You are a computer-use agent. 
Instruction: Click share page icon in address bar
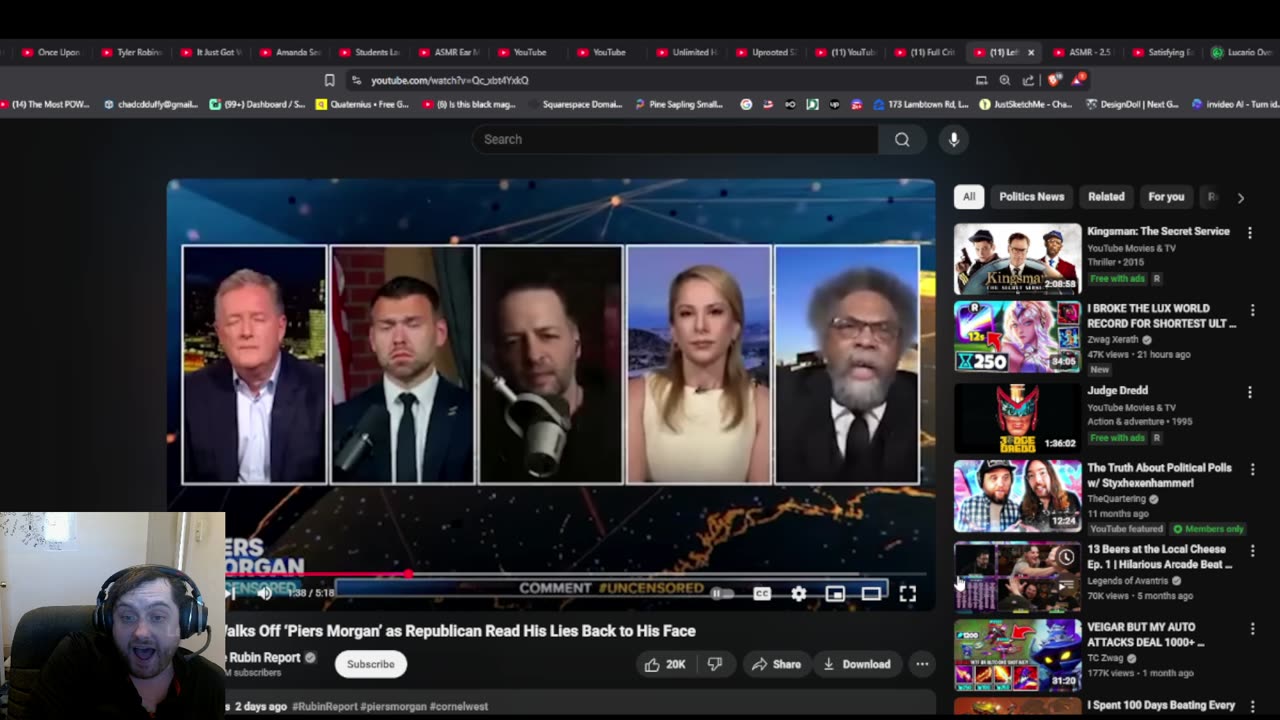(x=1028, y=80)
